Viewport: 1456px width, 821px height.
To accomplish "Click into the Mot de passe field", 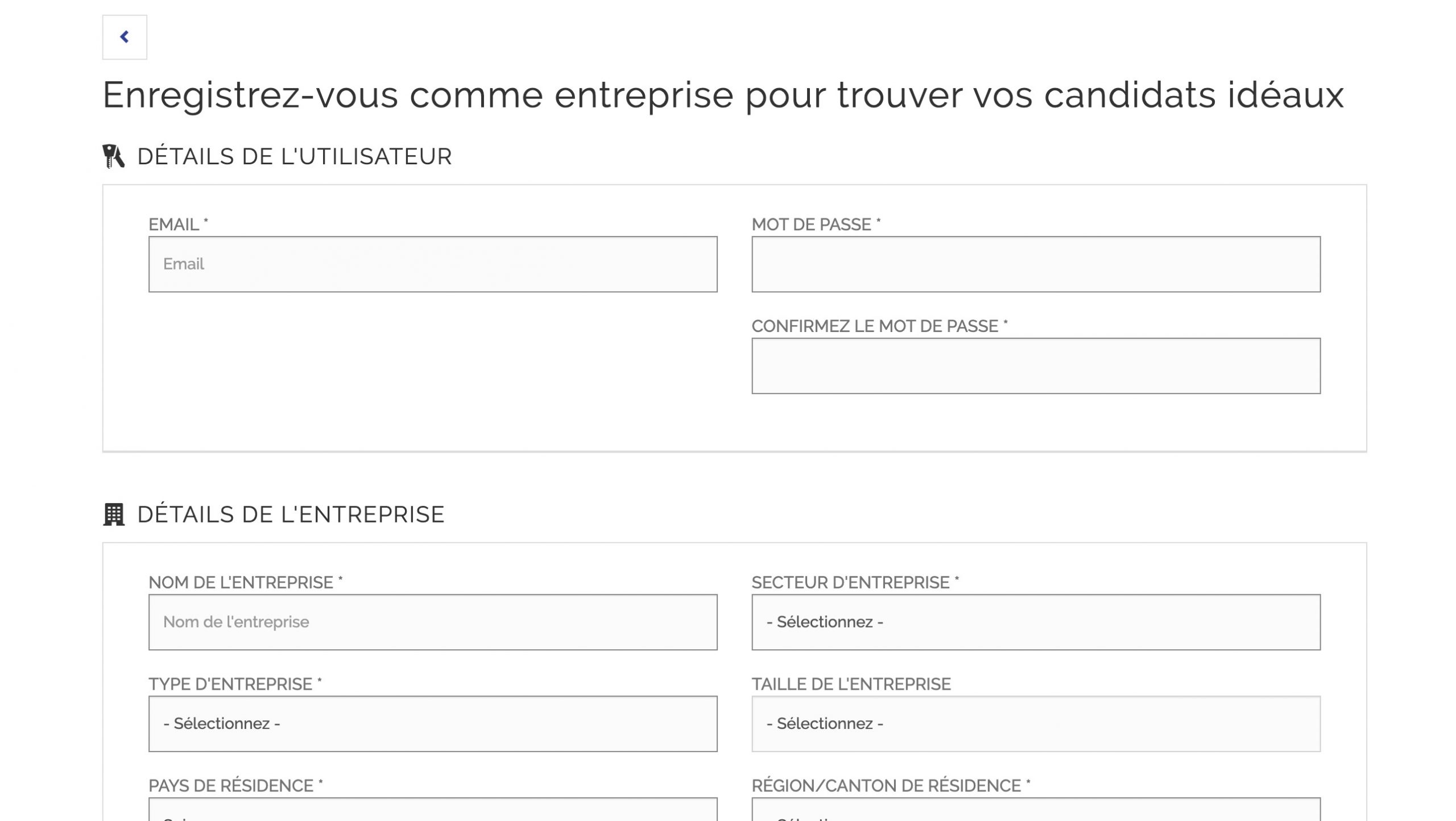I will (x=1036, y=264).
